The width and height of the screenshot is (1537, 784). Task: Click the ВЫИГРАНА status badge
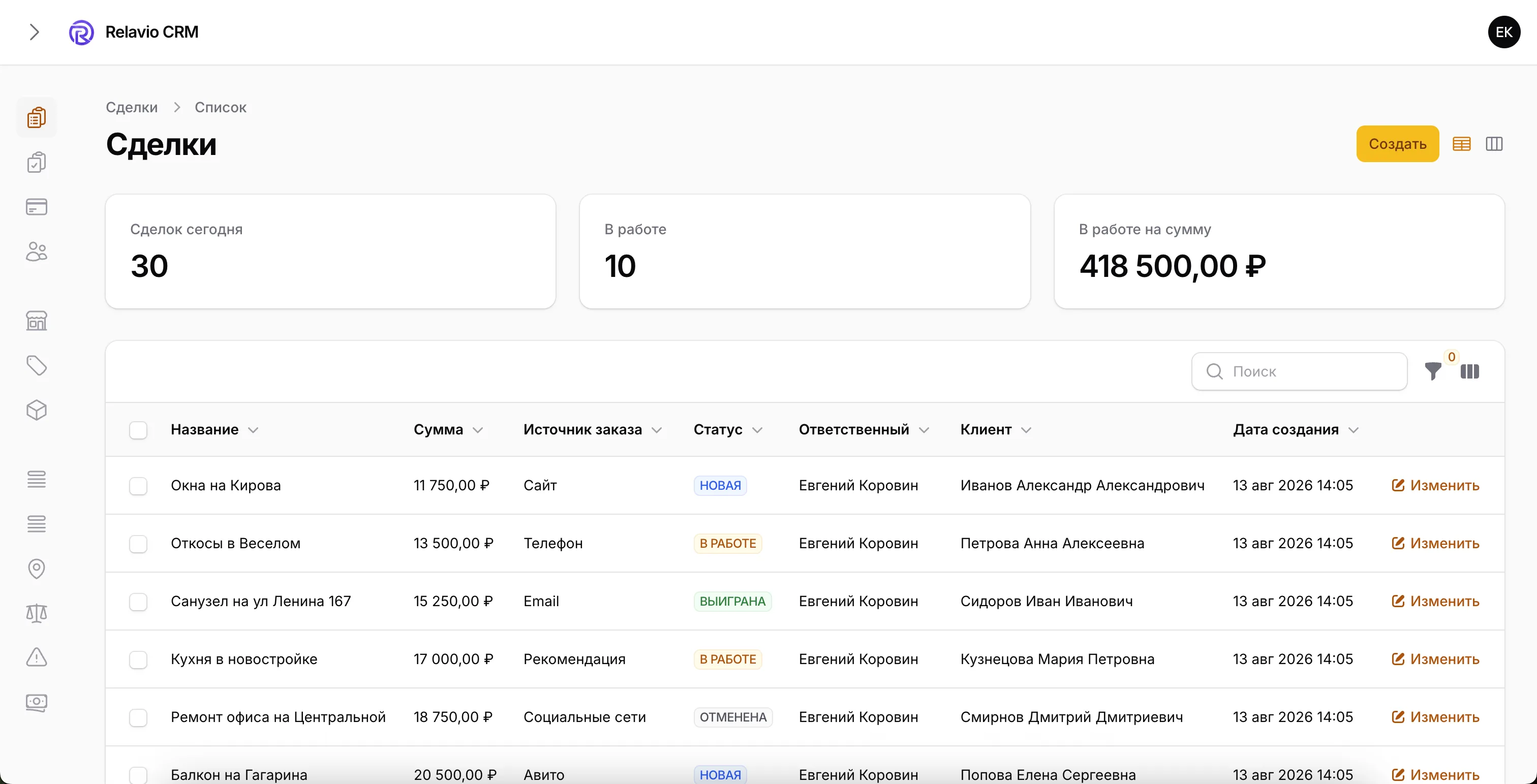pyautogui.click(x=732, y=601)
